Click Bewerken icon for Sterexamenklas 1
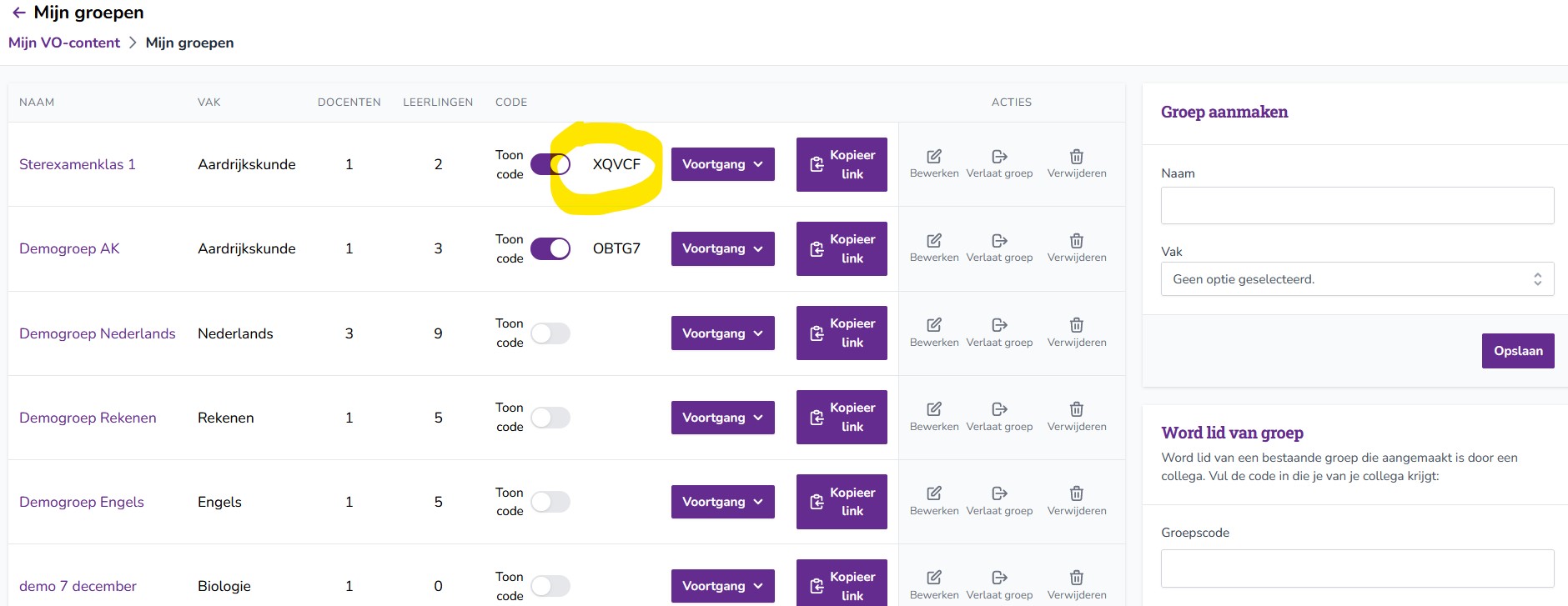 934,157
